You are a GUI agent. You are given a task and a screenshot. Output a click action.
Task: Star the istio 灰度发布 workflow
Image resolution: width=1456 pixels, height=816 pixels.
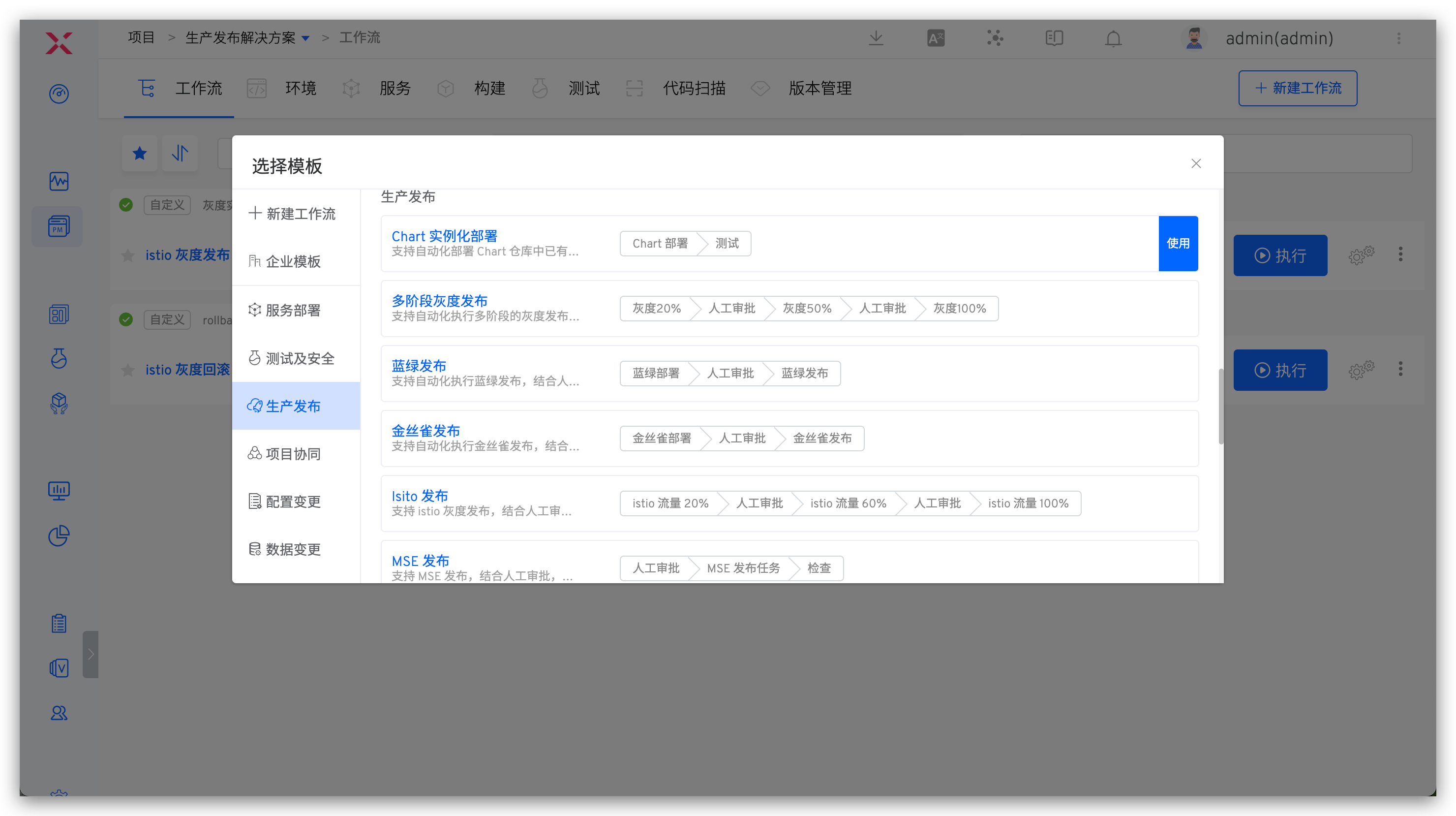(x=128, y=255)
